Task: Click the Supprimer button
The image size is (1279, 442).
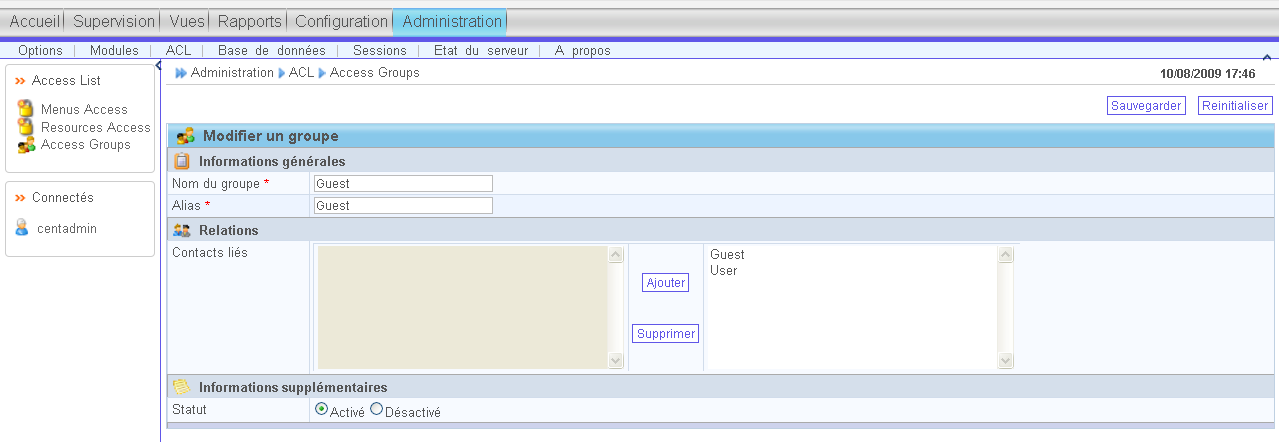Action: [666, 334]
